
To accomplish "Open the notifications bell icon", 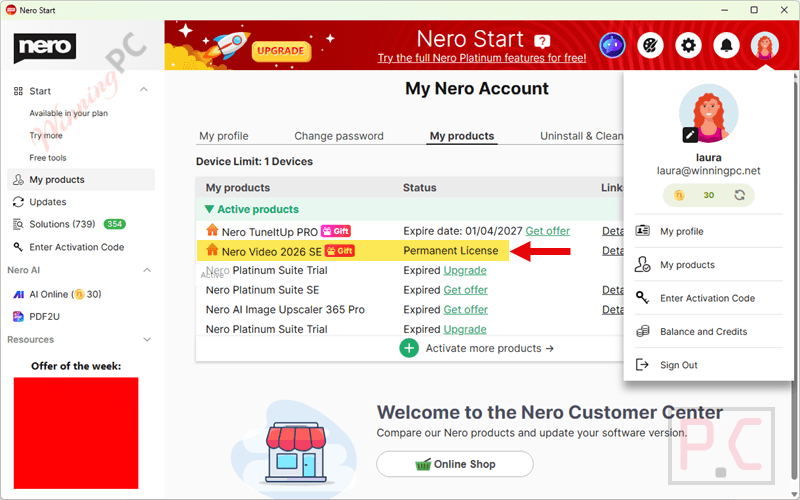I will tap(726, 45).
